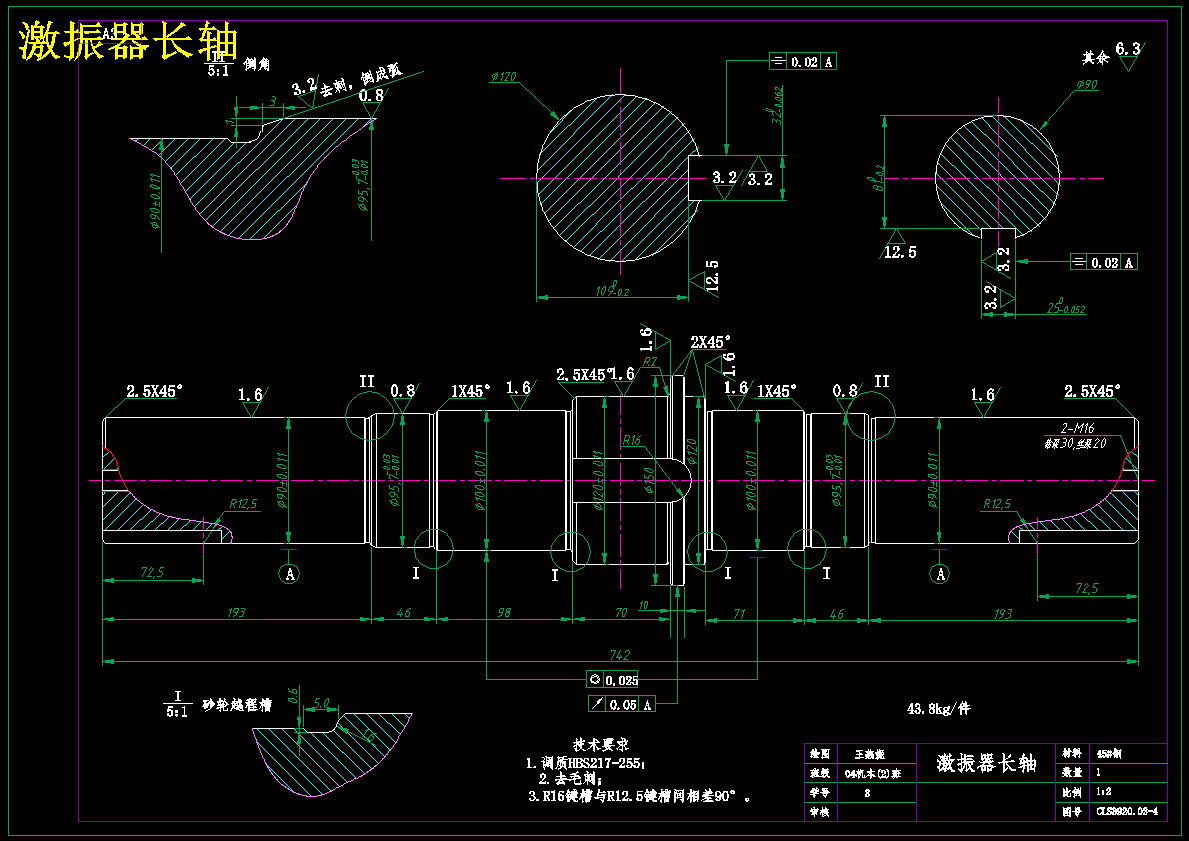Click the '5.0' groove width dimension
Viewport: 1189px width, 841px height.
322,704
